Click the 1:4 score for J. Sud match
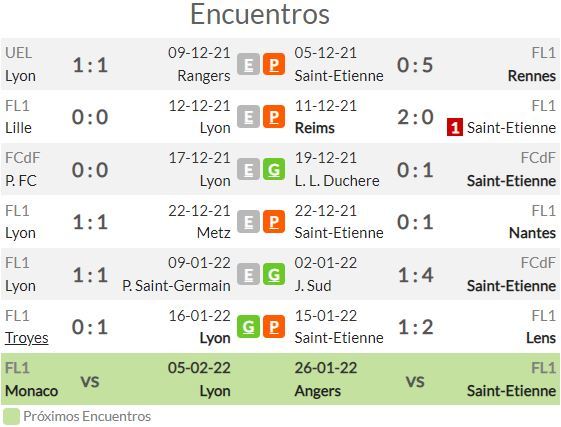561x427 pixels. coord(415,275)
